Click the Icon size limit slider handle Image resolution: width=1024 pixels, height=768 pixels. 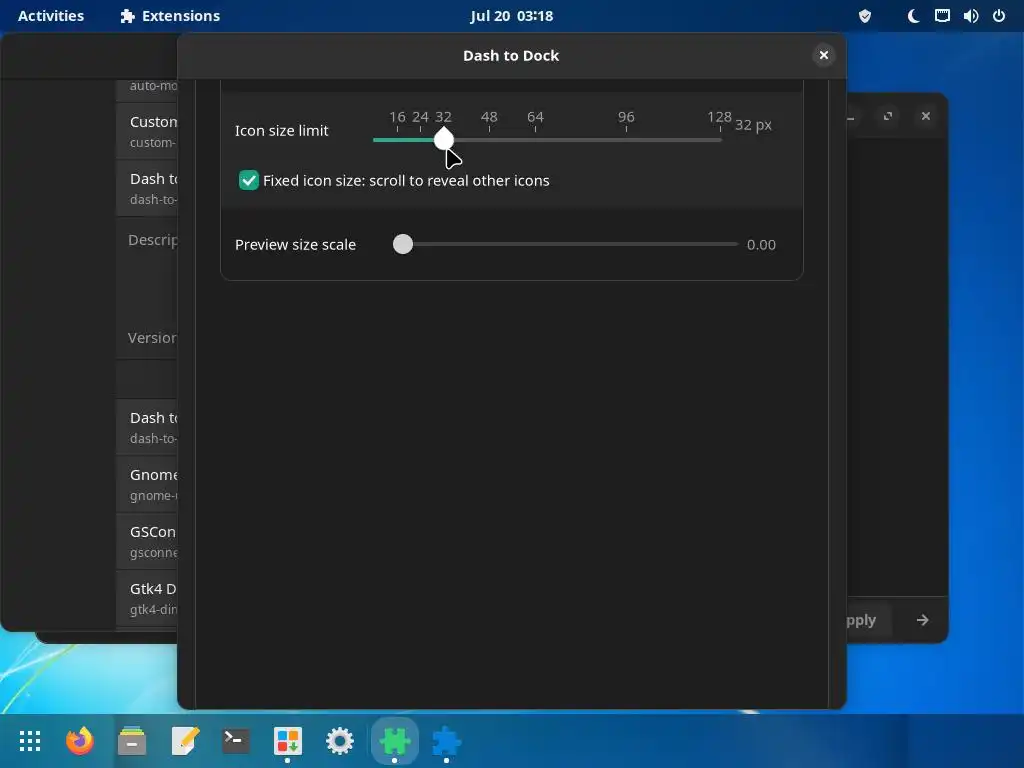pyautogui.click(x=443, y=139)
